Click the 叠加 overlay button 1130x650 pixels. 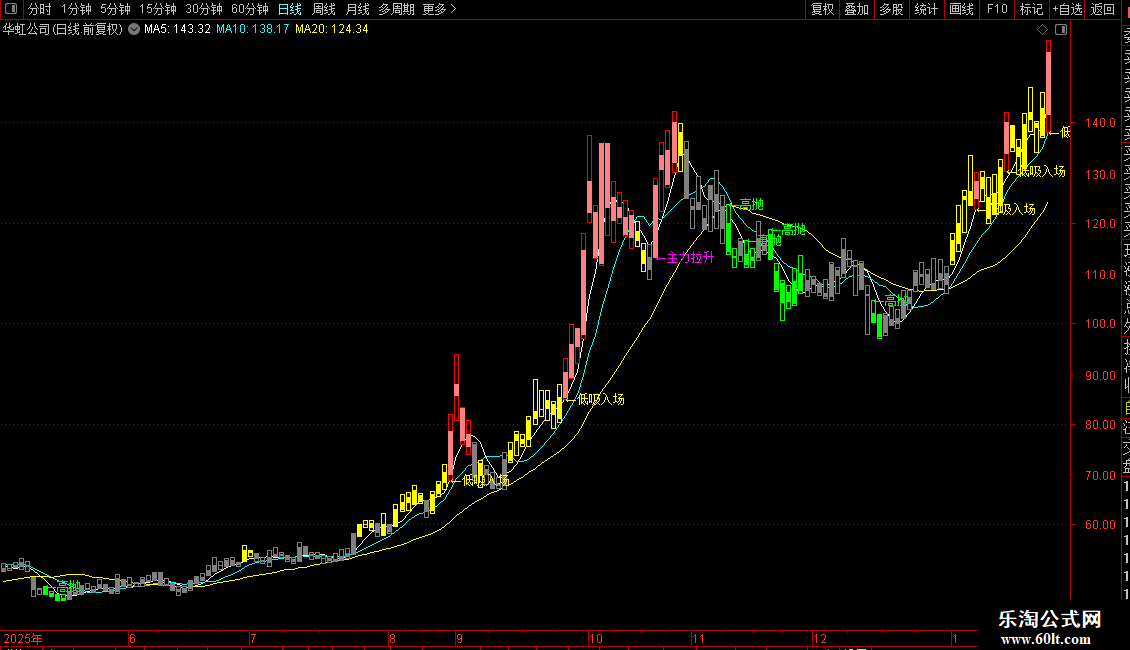pyautogui.click(x=856, y=9)
